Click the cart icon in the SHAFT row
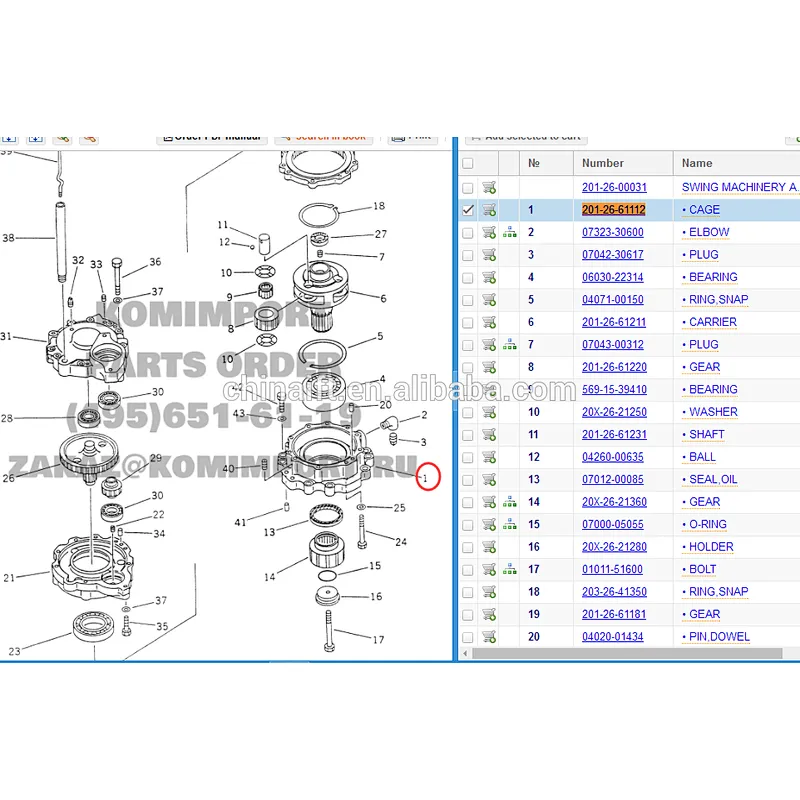This screenshot has height=800, width=800. (489, 435)
